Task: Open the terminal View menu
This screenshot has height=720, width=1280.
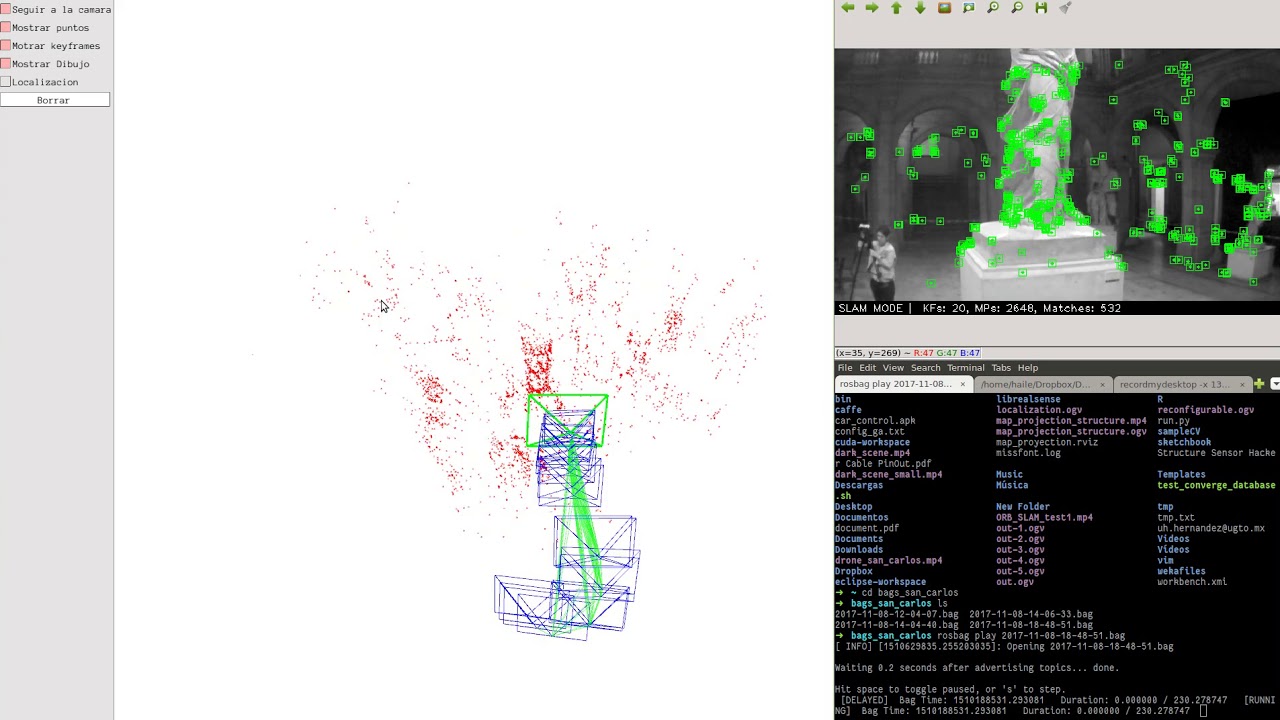Action: coord(893,368)
